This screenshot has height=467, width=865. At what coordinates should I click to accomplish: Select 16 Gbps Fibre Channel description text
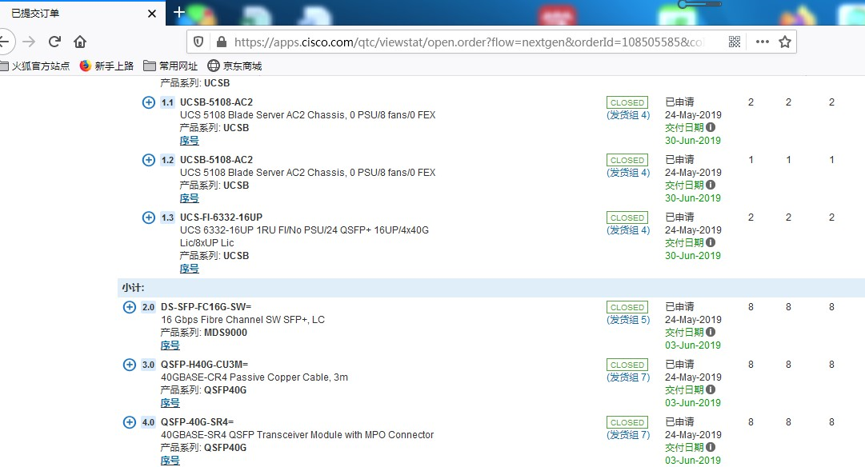(243, 320)
